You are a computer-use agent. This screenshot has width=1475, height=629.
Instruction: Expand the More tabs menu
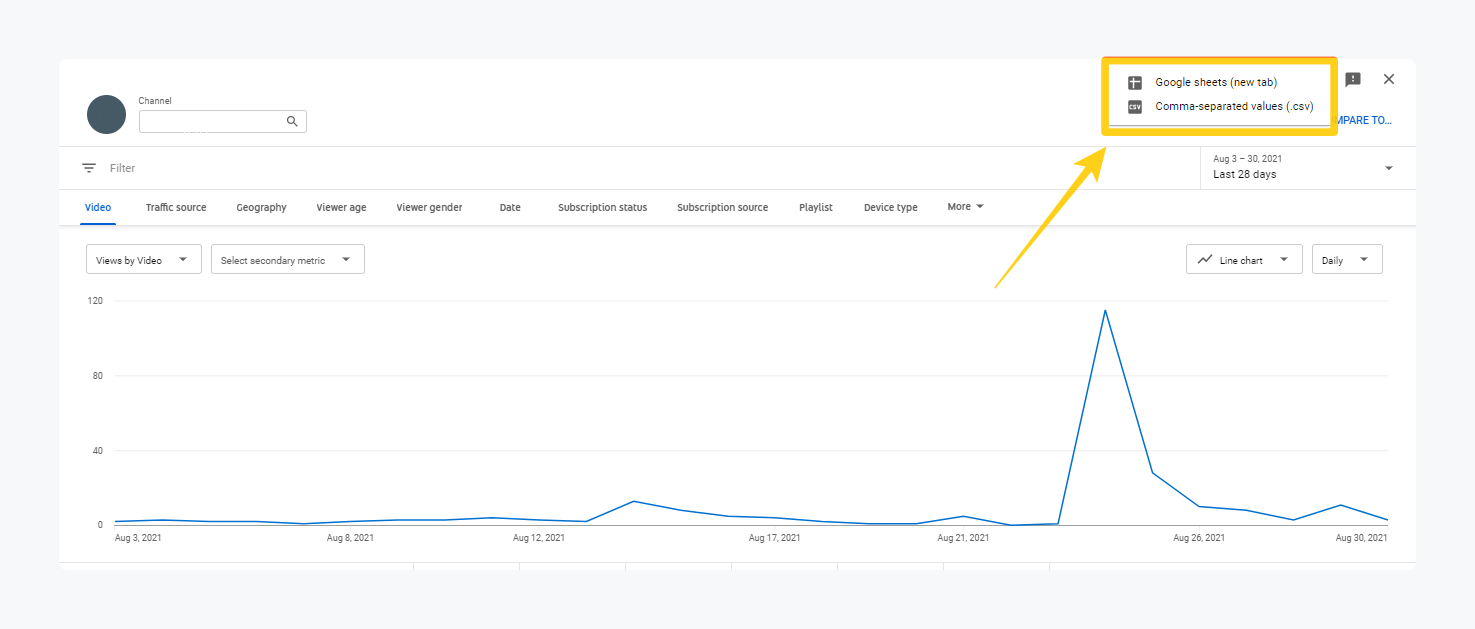pos(965,207)
